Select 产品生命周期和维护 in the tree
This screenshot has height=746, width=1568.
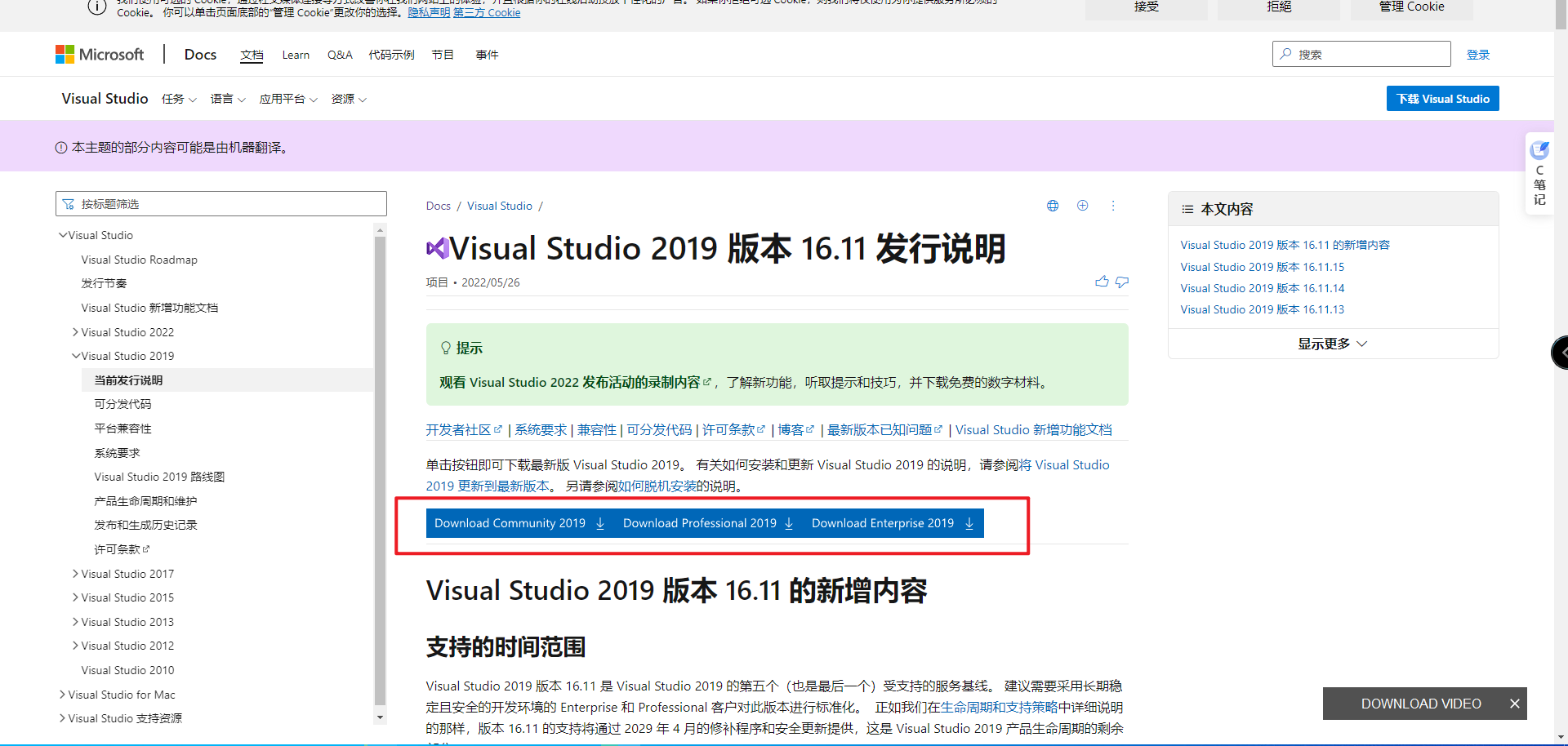145,501
